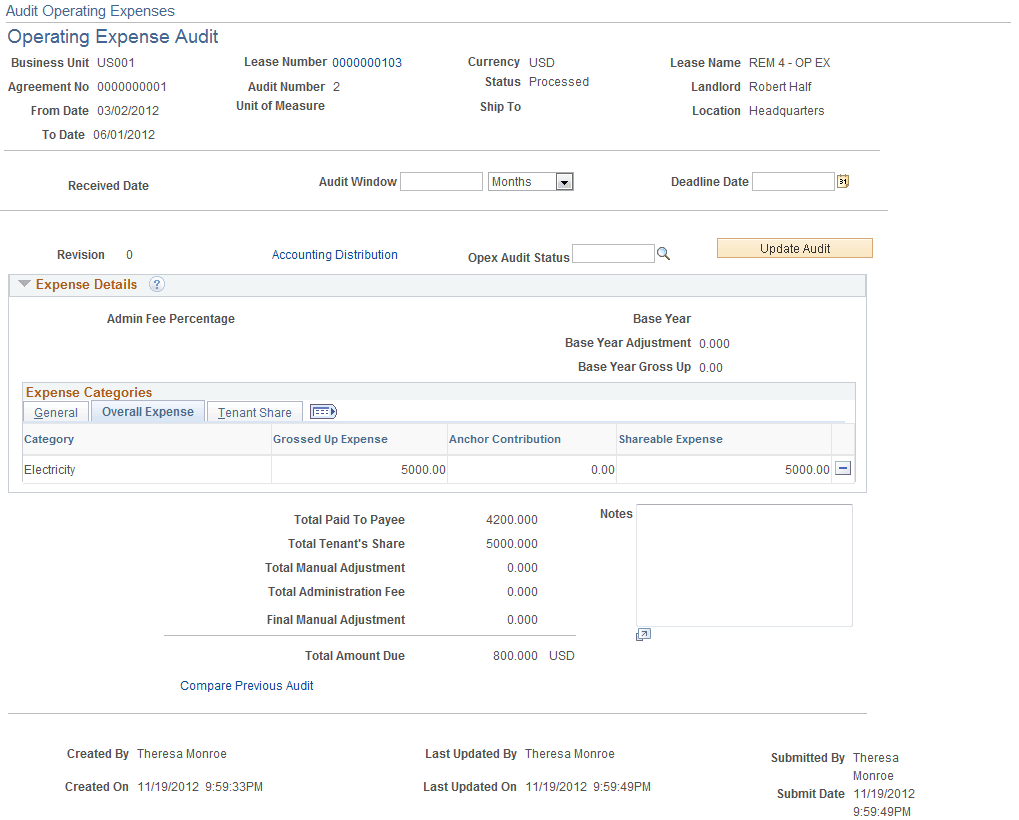Click the minus icon to delete the Electricity row
This screenshot has width=1019, height=820.
pyautogui.click(x=843, y=467)
